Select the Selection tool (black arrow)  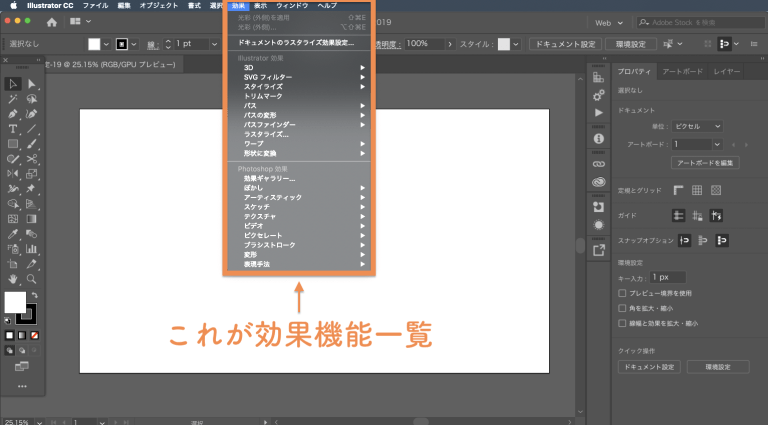pos(13,84)
